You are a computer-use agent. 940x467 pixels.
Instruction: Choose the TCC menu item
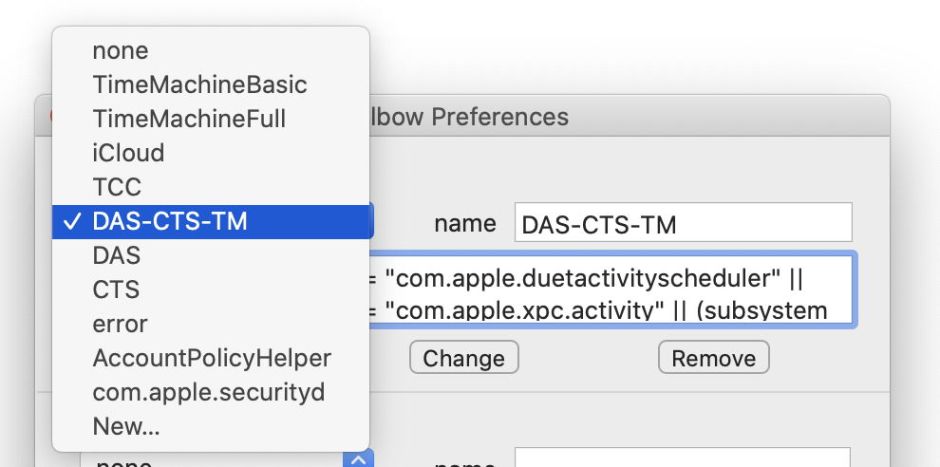(x=117, y=187)
